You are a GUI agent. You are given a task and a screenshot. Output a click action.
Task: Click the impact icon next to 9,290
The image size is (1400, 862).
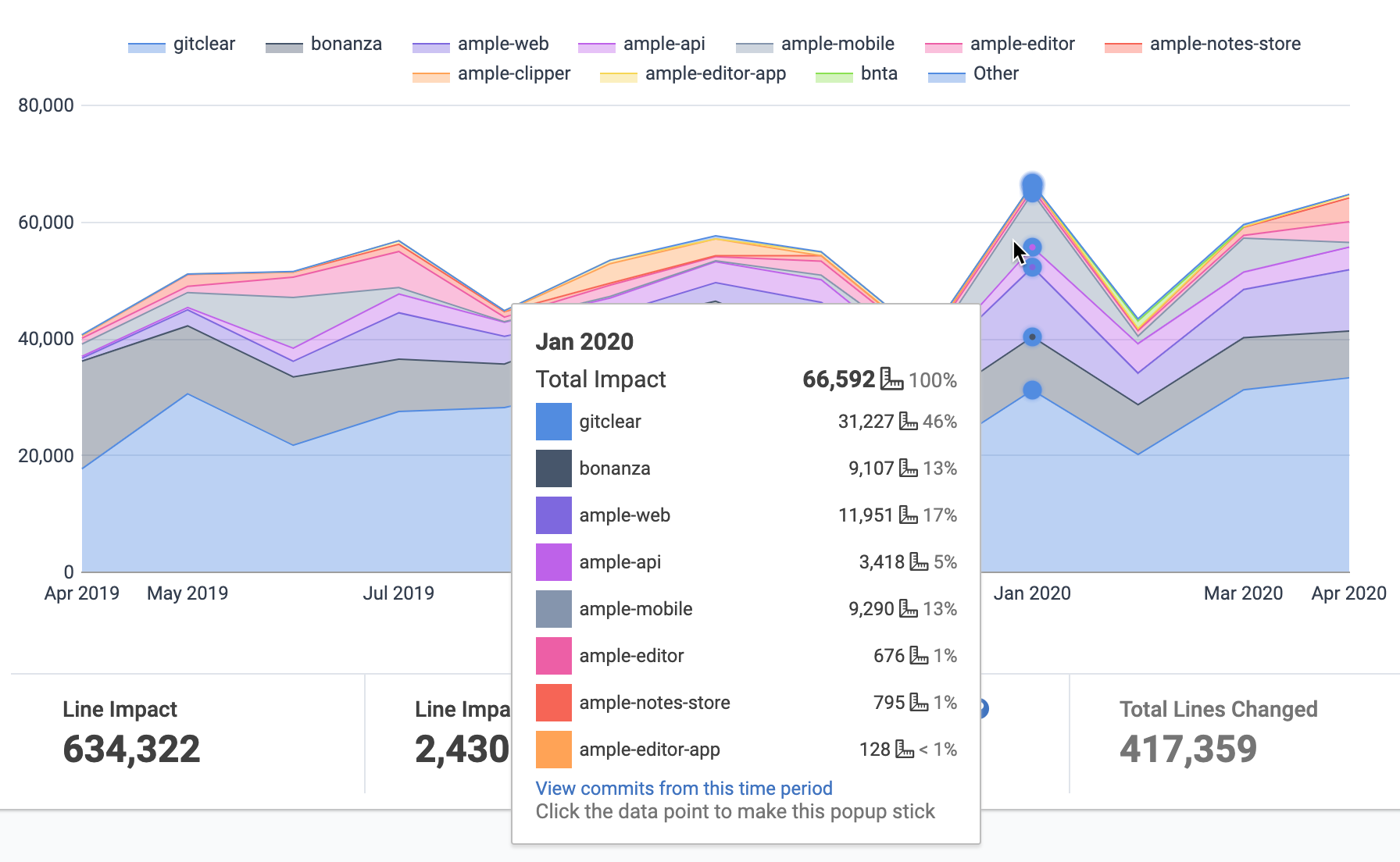click(x=909, y=609)
